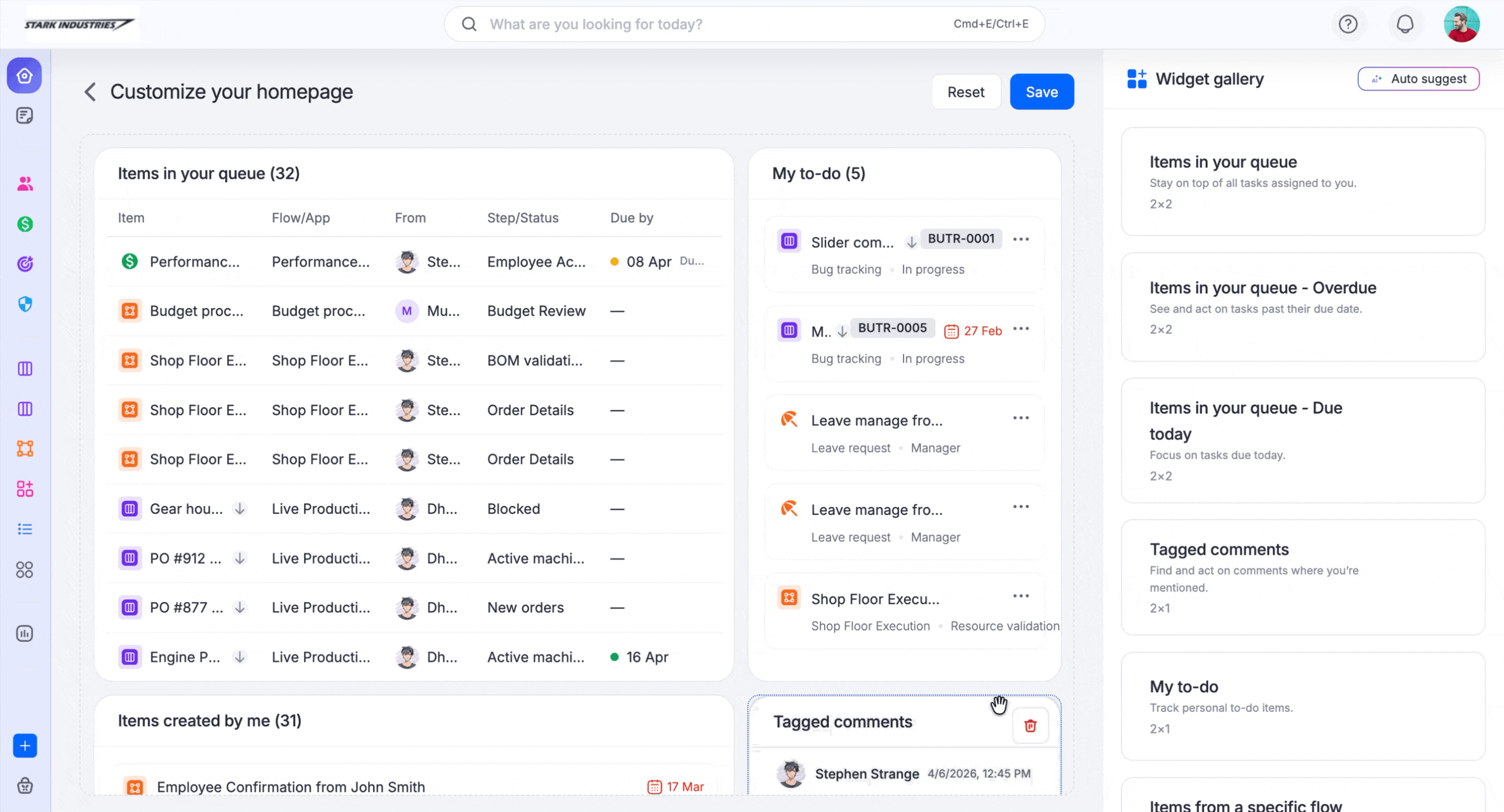Open notifications bell icon
Screen dimensions: 1504x812
click(1405, 24)
